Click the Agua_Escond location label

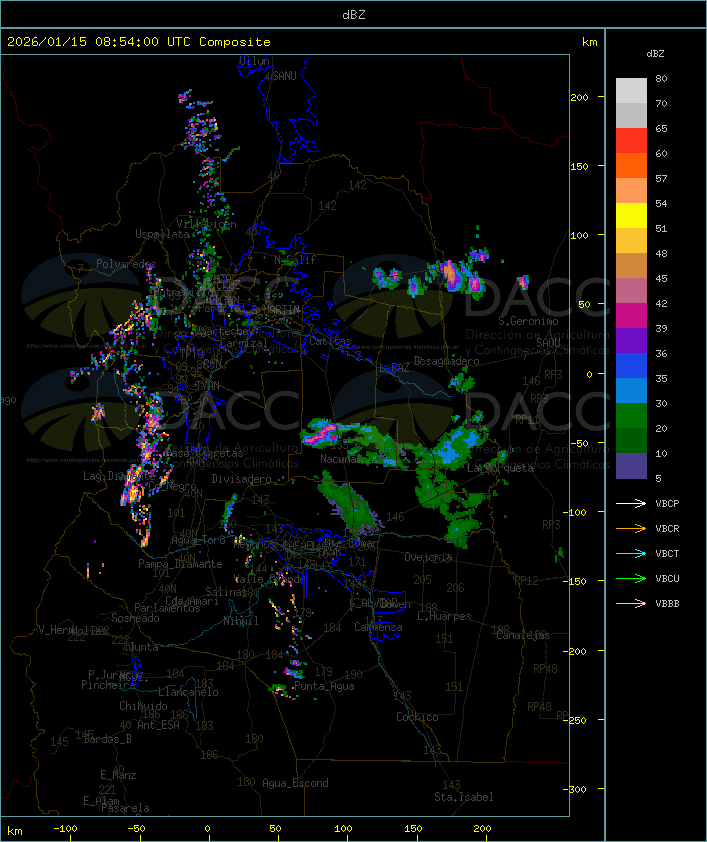tap(295, 783)
